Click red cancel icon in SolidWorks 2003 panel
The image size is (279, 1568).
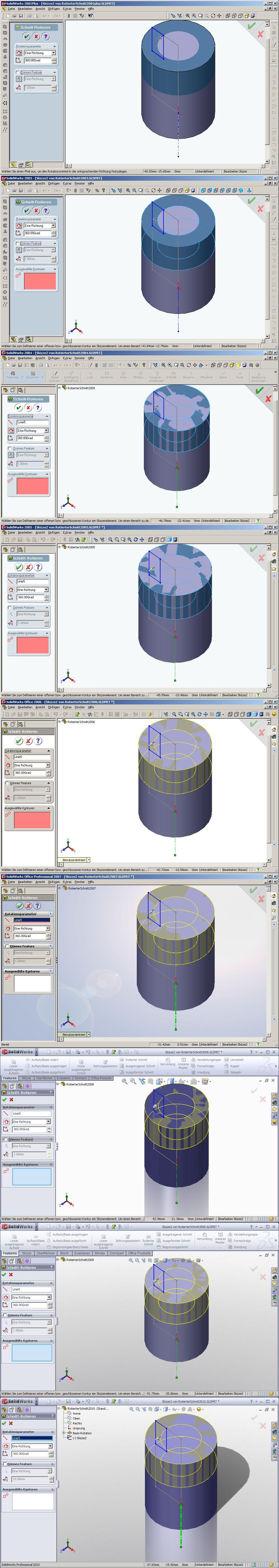[36, 211]
